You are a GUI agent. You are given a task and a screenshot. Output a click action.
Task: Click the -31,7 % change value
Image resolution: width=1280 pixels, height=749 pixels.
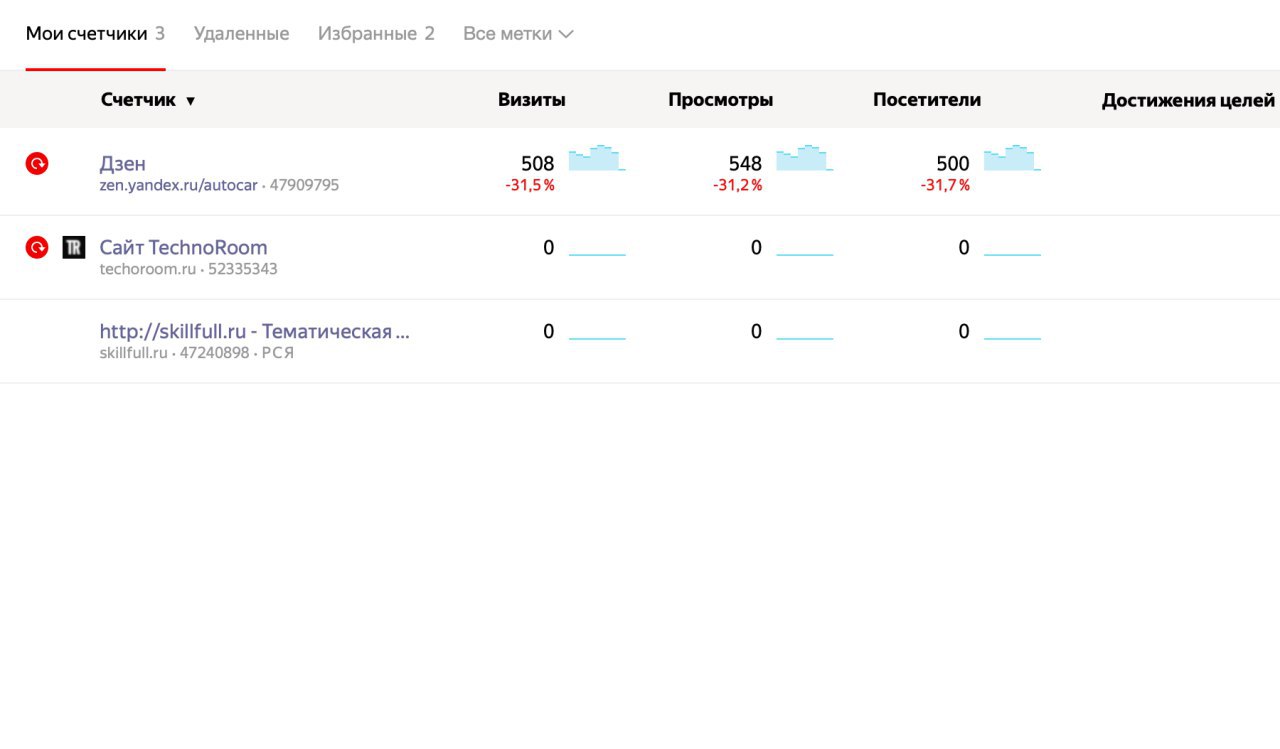945,186
